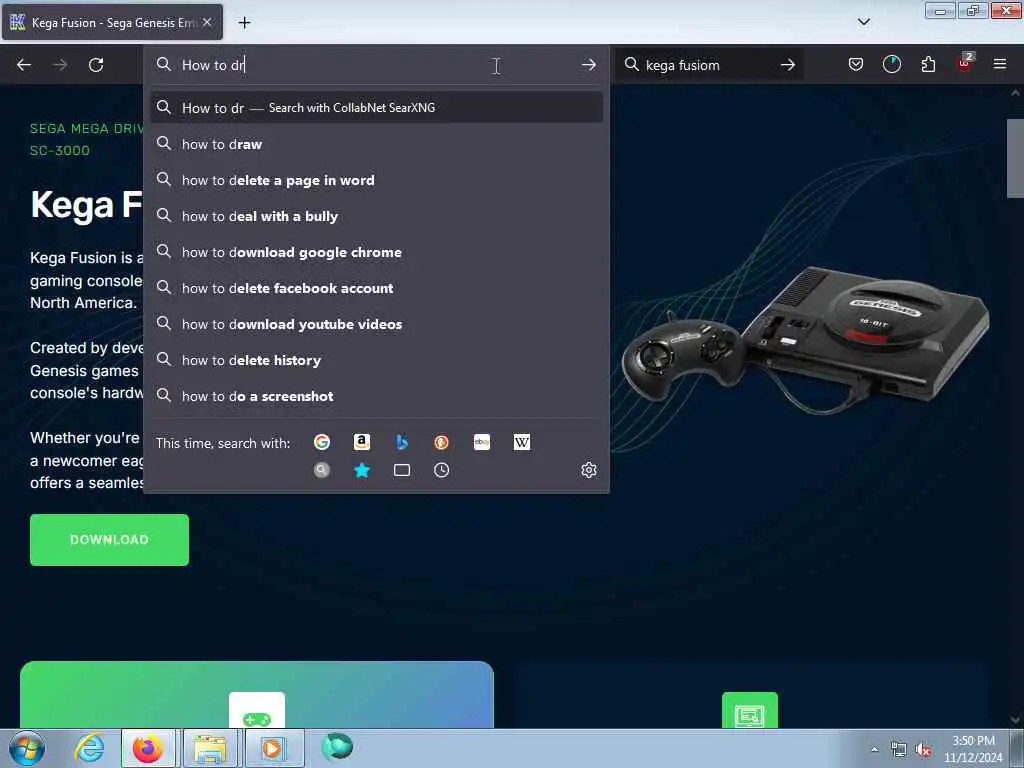Image resolution: width=1024 pixels, height=768 pixels.
Task: Search this time with eBay
Action: [x=482, y=442]
